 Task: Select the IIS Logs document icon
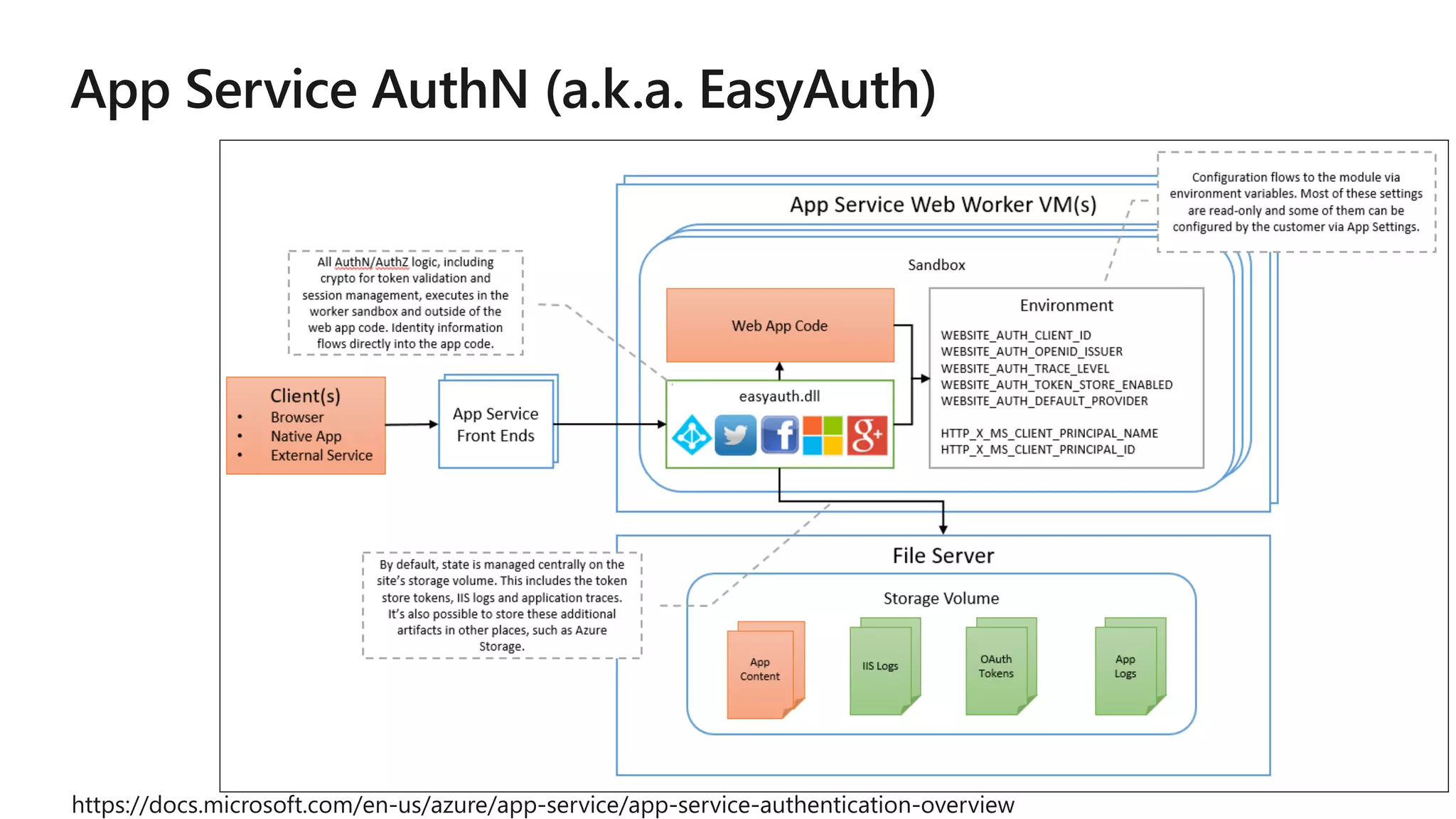(x=880, y=666)
